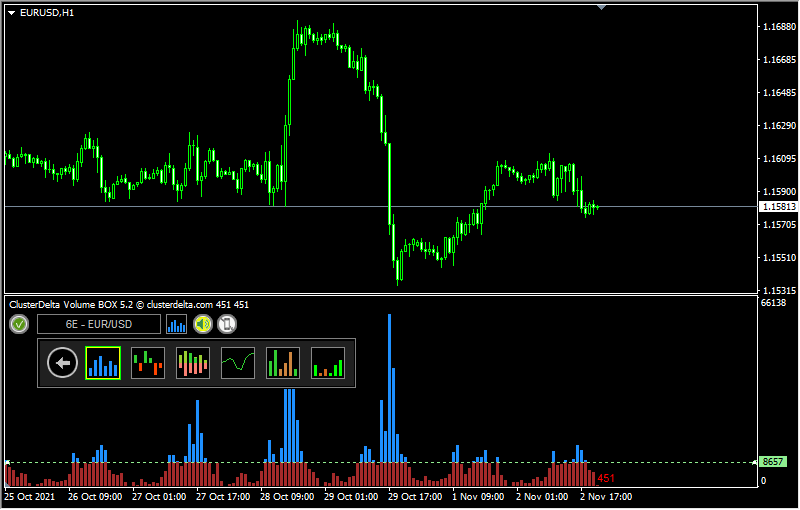Click the chart shift triangle marker at top
800x510 pixels.
click(601, 7)
